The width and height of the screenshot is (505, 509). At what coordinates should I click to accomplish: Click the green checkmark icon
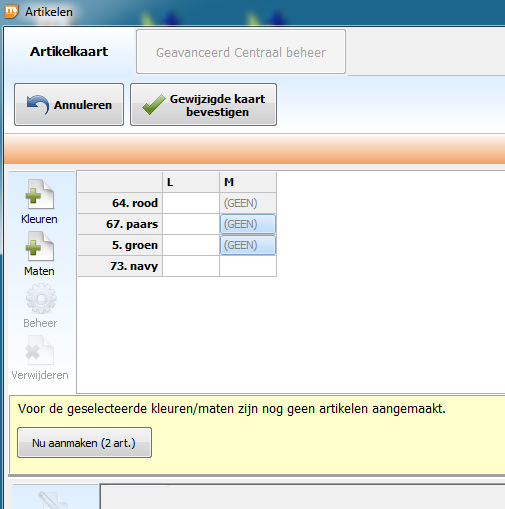click(154, 105)
